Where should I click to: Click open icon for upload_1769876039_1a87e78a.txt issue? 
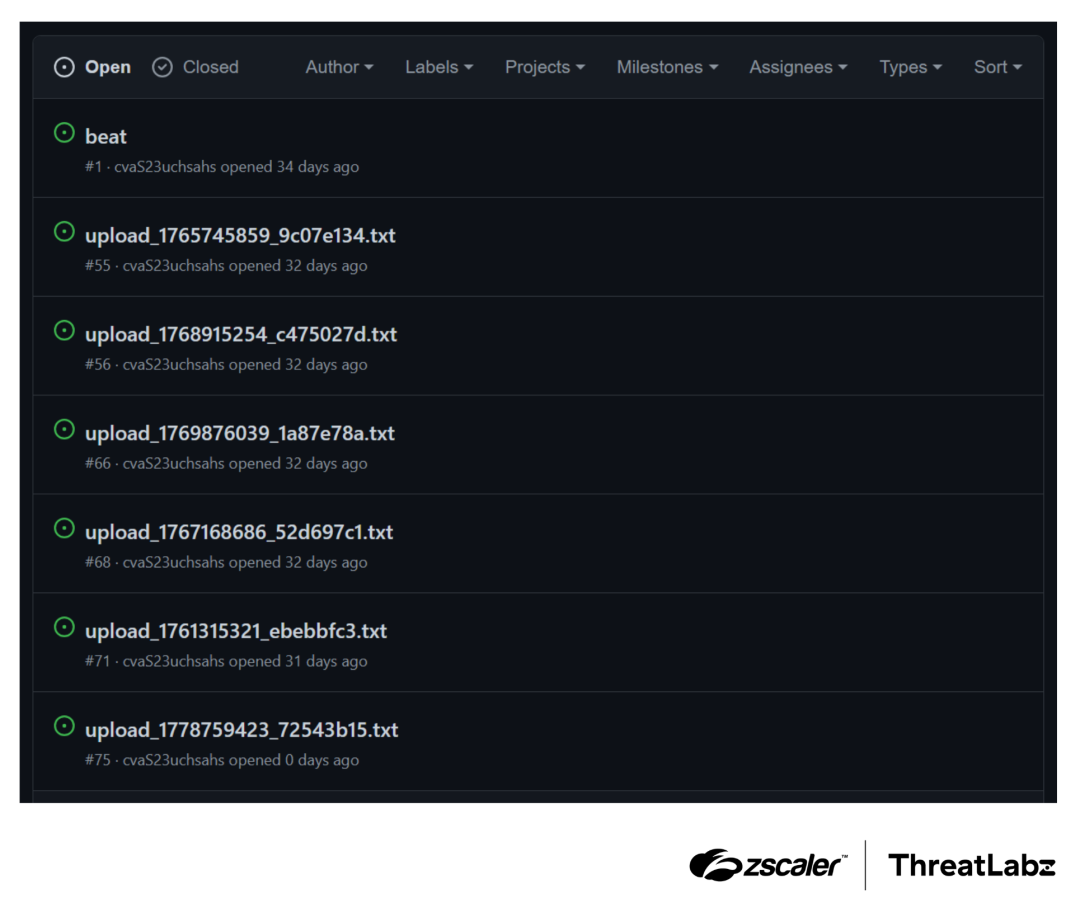pyautogui.click(x=64, y=430)
